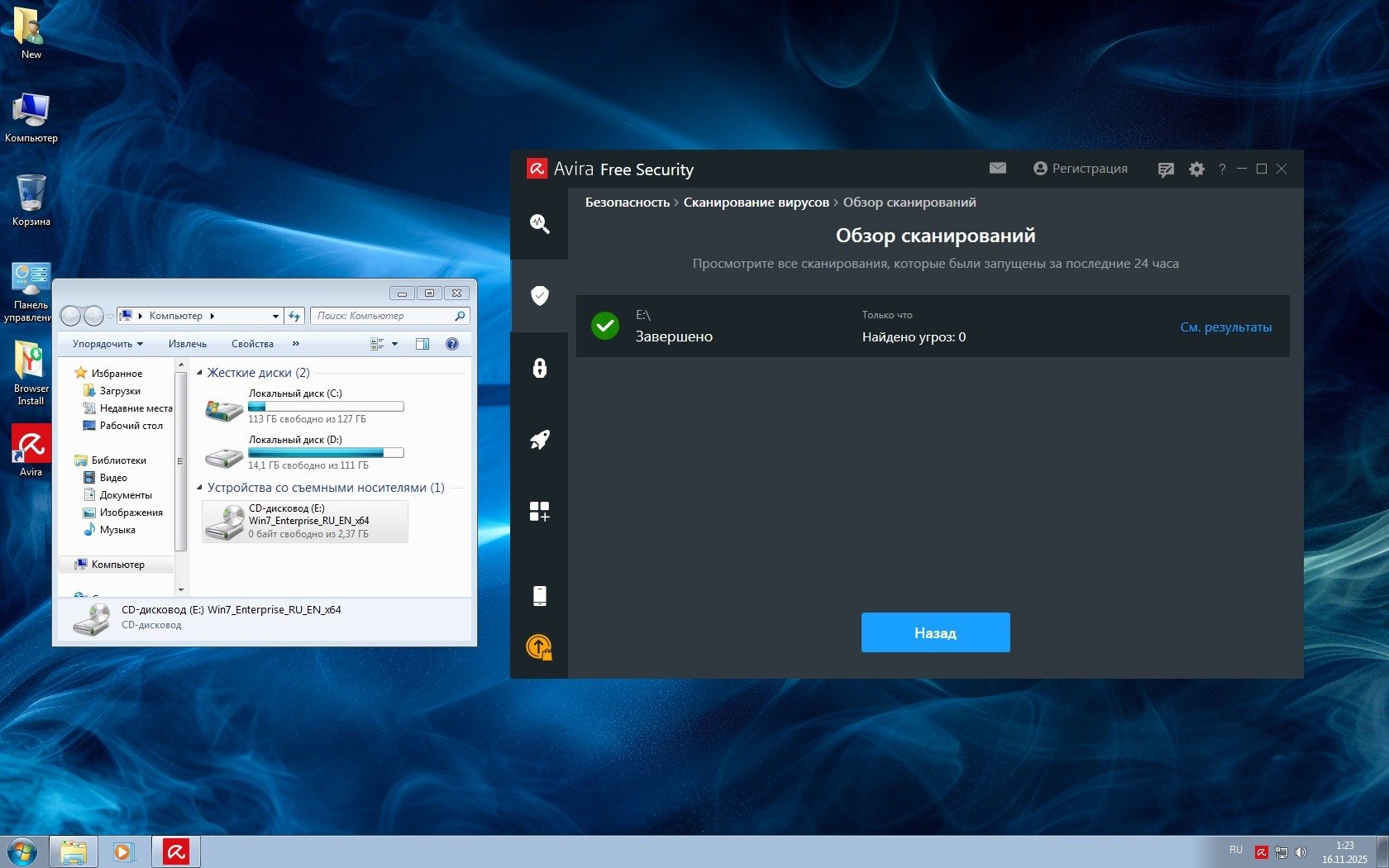Click the feedback chat icon in Avira header
This screenshot has width=1389, height=868.
[x=1166, y=169]
